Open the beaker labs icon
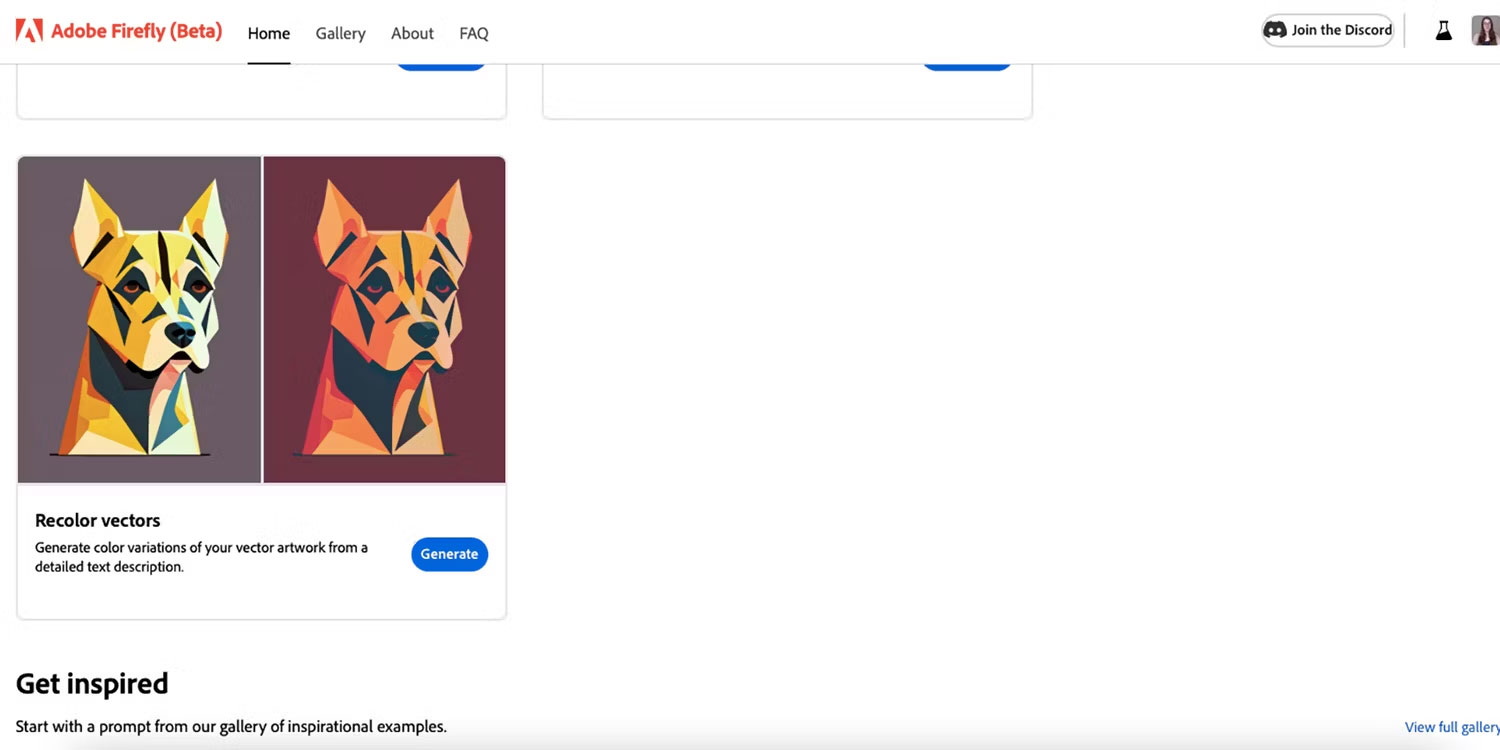 (1443, 31)
